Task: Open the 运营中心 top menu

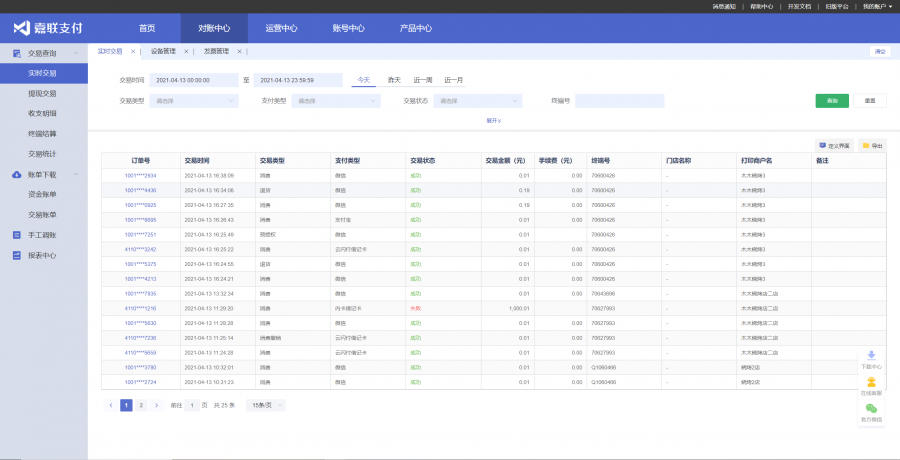Action: [x=281, y=28]
